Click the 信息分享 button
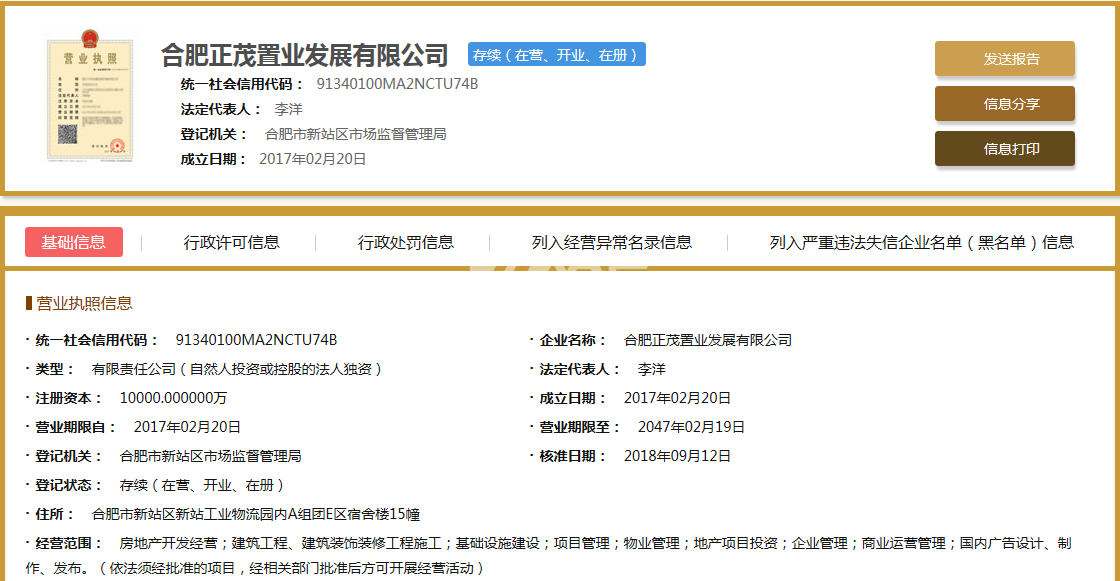The width and height of the screenshot is (1120, 581). (x=1004, y=104)
